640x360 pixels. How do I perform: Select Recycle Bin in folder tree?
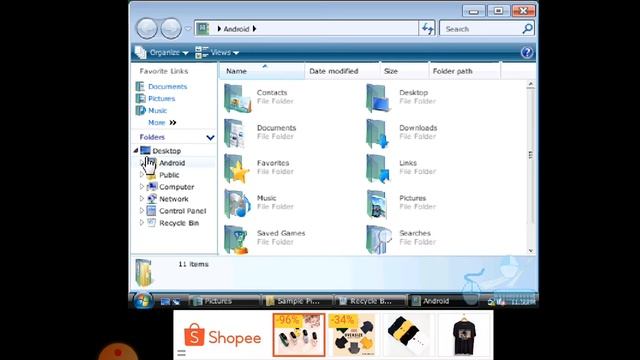click(179, 223)
